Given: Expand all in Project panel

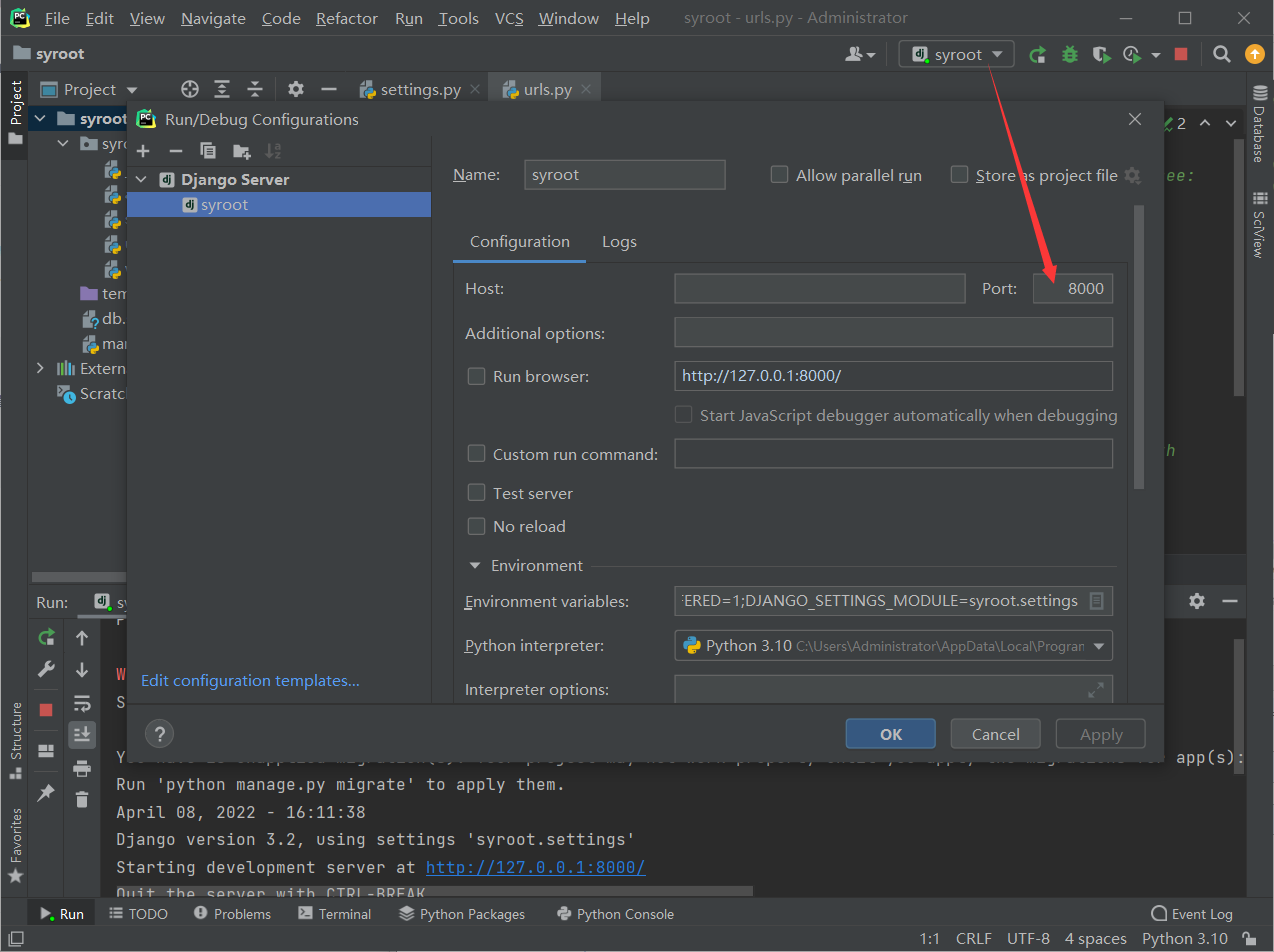Looking at the screenshot, I should point(222,89).
